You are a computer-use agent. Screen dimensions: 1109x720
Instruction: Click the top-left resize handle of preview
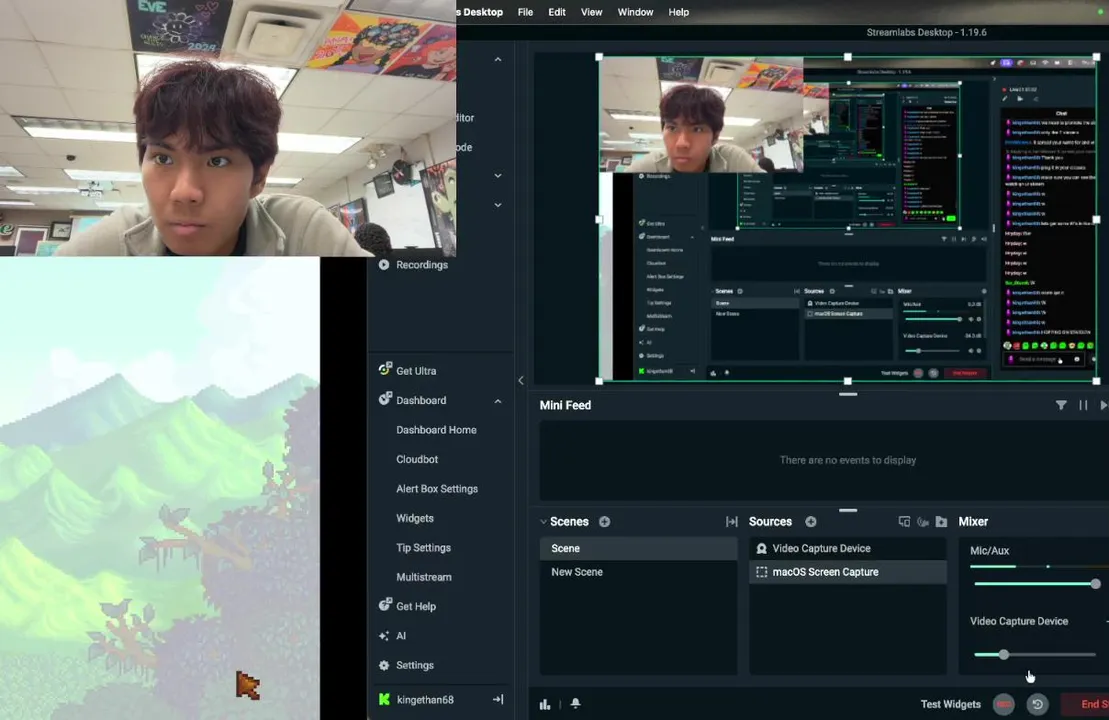click(x=600, y=57)
